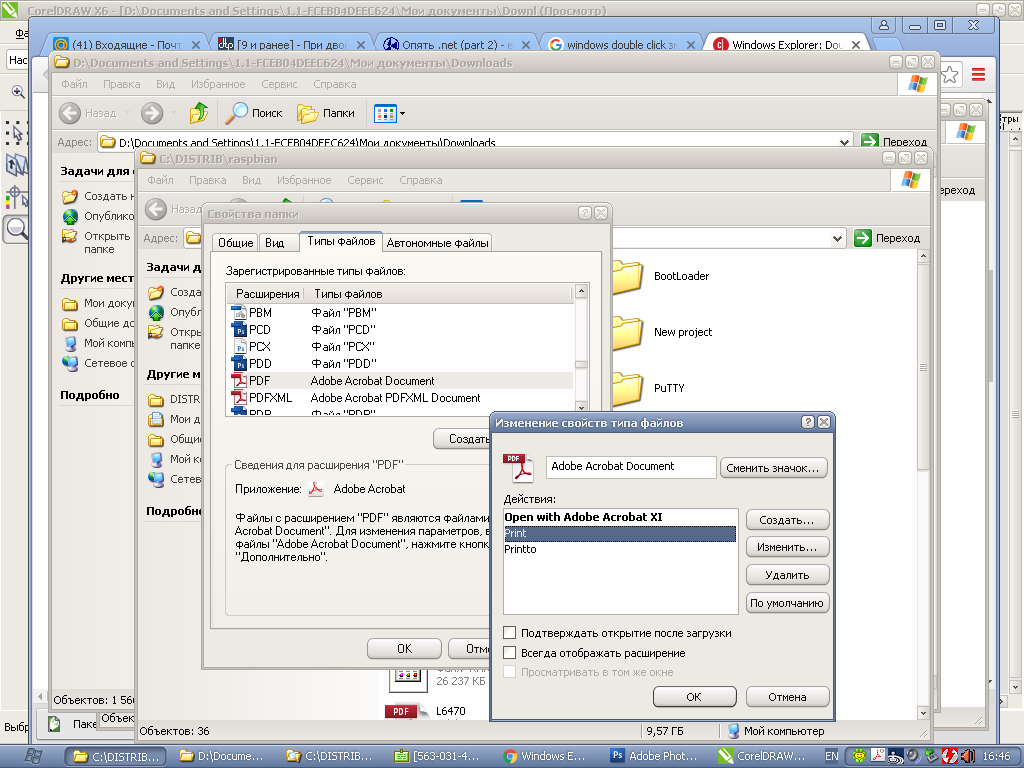1024x768 pixels.
Task: Expand the address dropdown in raspbian window
Action: [837, 238]
